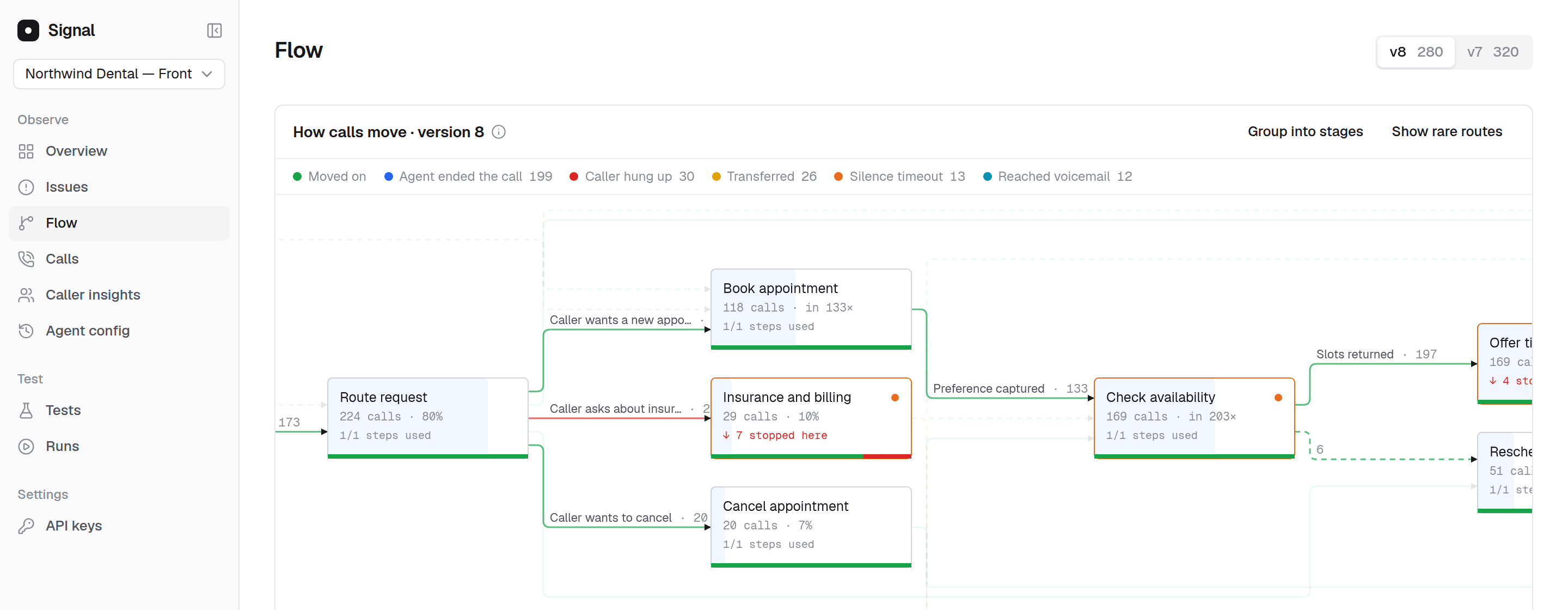Click 'Preference captured' edge label
This screenshot has height=610, width=1568.
coord(988,388)
